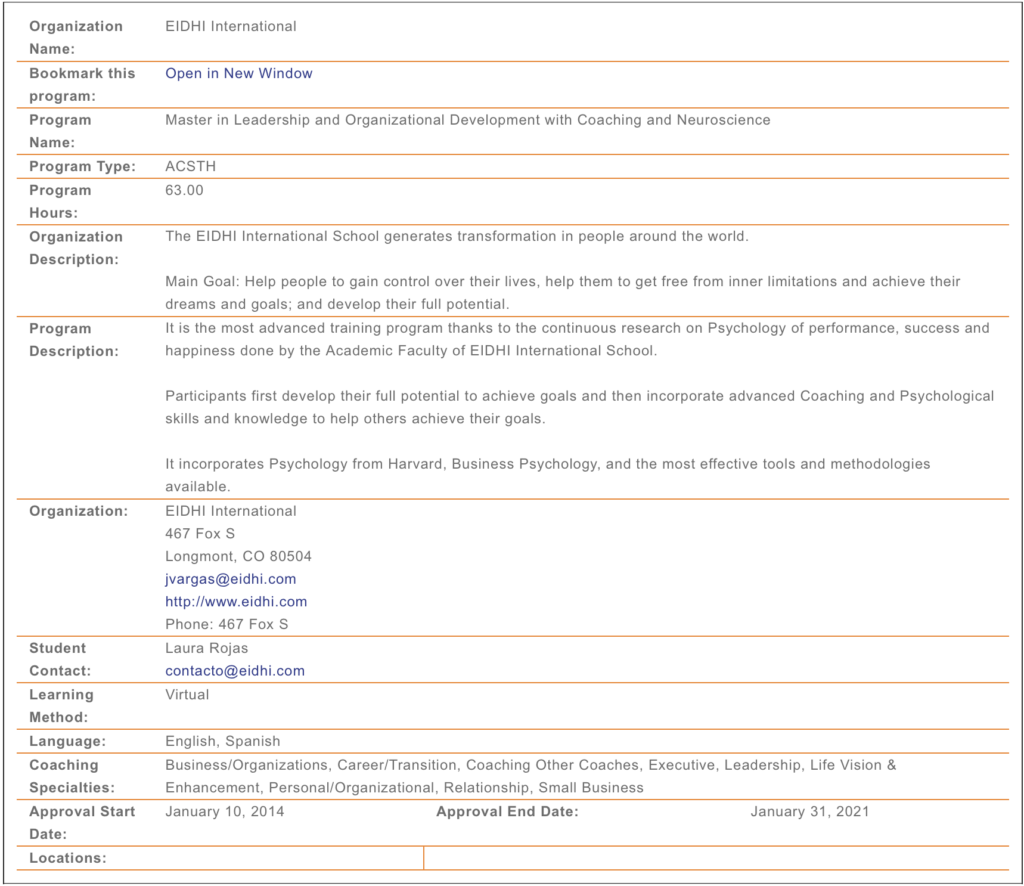Viewport: 1024px width, 886px height.
Task: Click the 'Locations:' label
Action: click(68, 858)
